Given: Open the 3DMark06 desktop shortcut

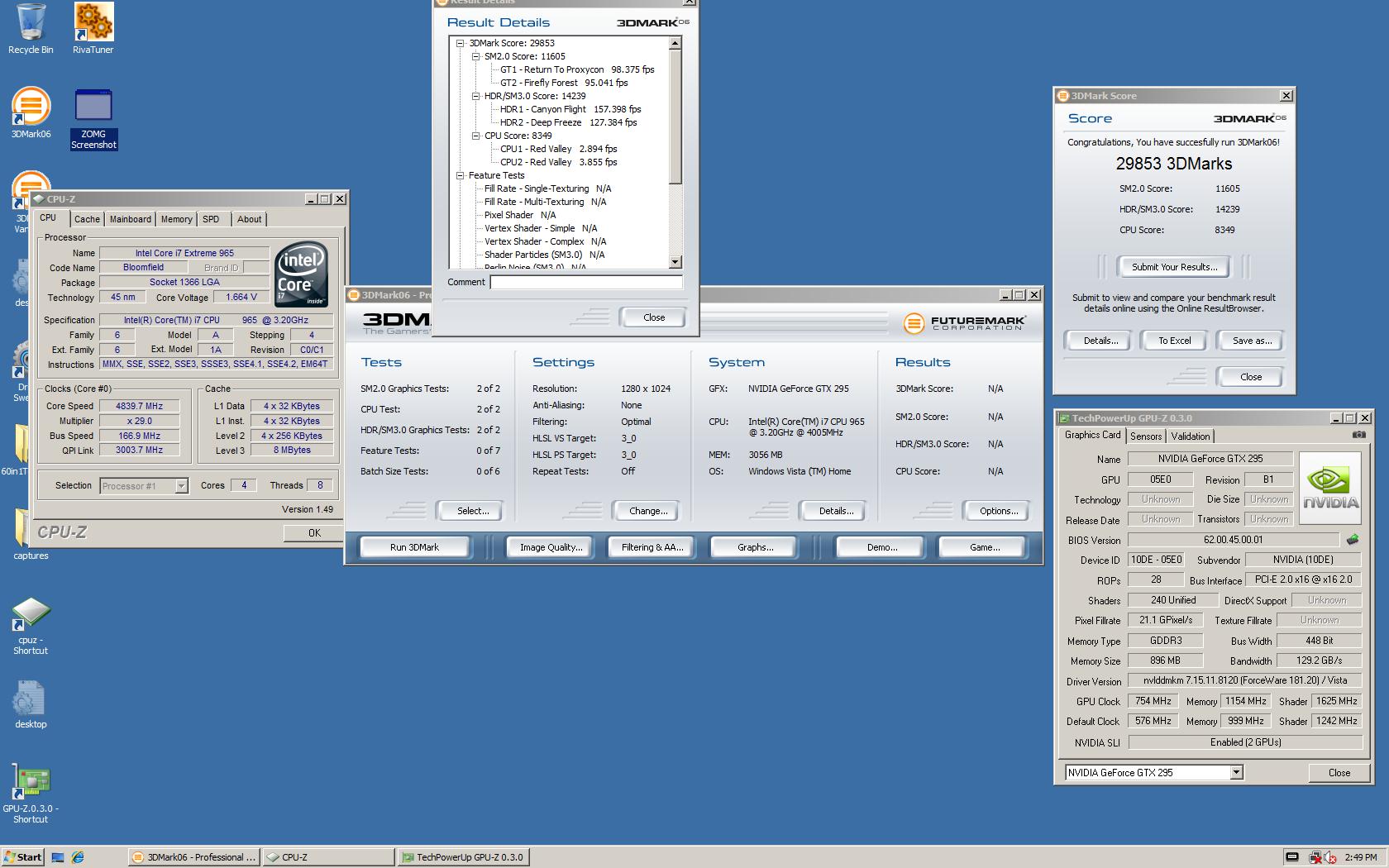Looking at the screenshot, I should 31,112.
